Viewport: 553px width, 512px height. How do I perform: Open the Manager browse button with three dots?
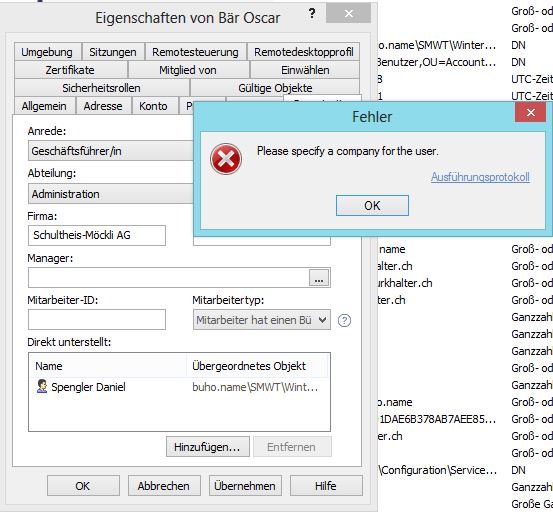click(x=319, y=278)
